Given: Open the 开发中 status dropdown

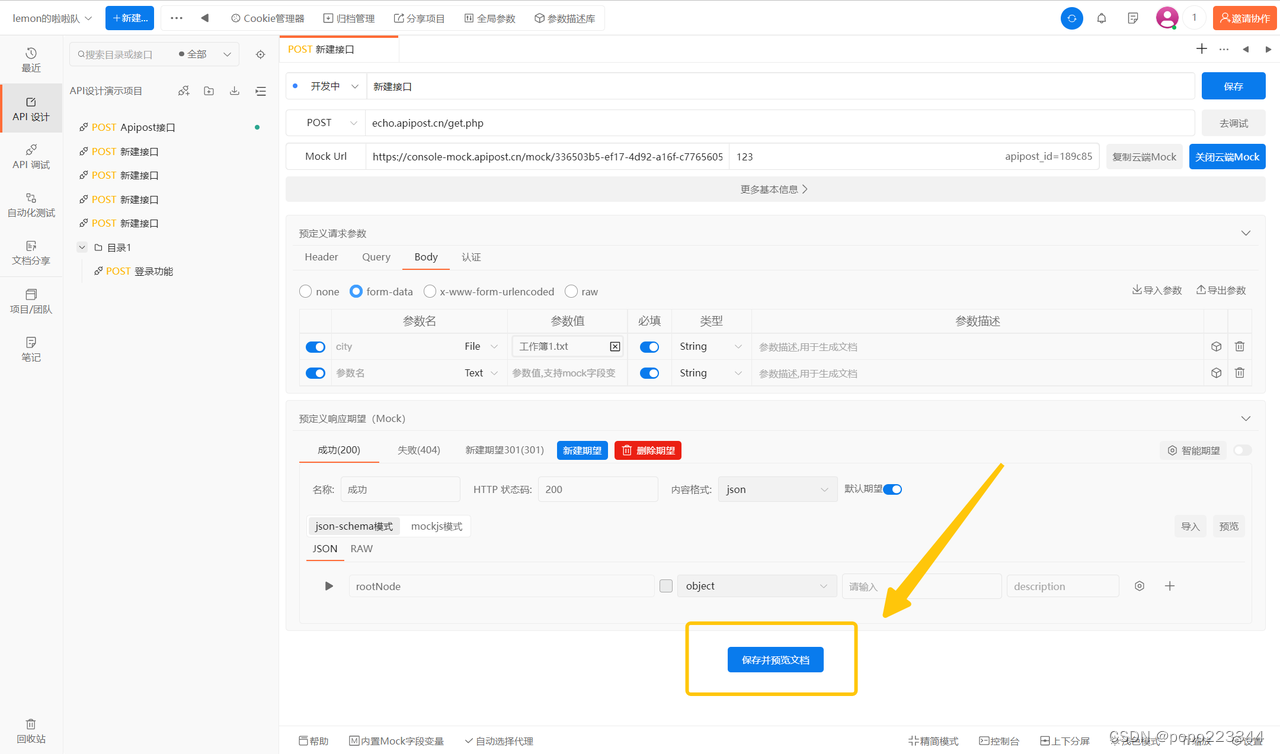Looking at the screenshot, I should (x=326, y=87).
